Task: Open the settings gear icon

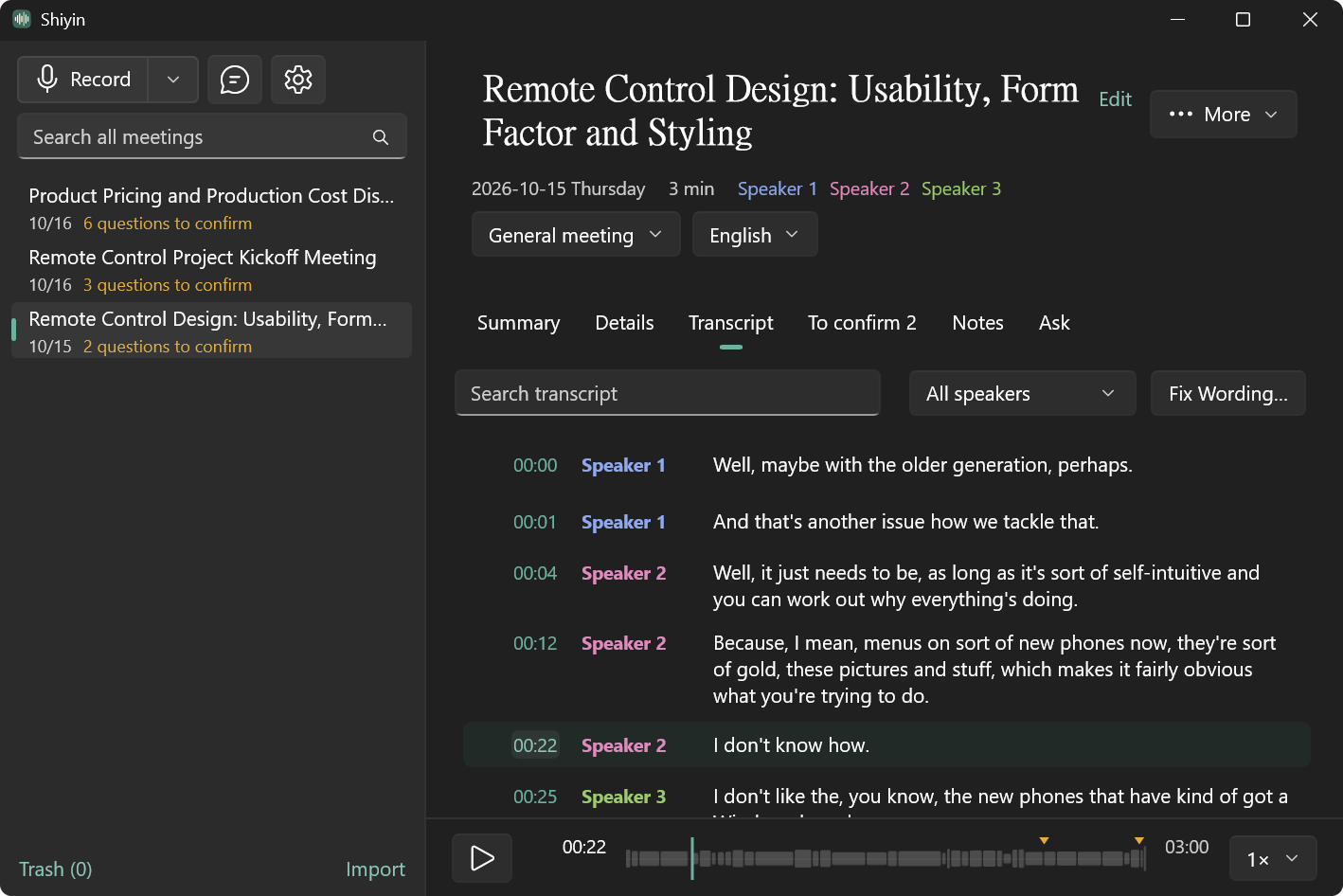Action: [x=298, y=80]
